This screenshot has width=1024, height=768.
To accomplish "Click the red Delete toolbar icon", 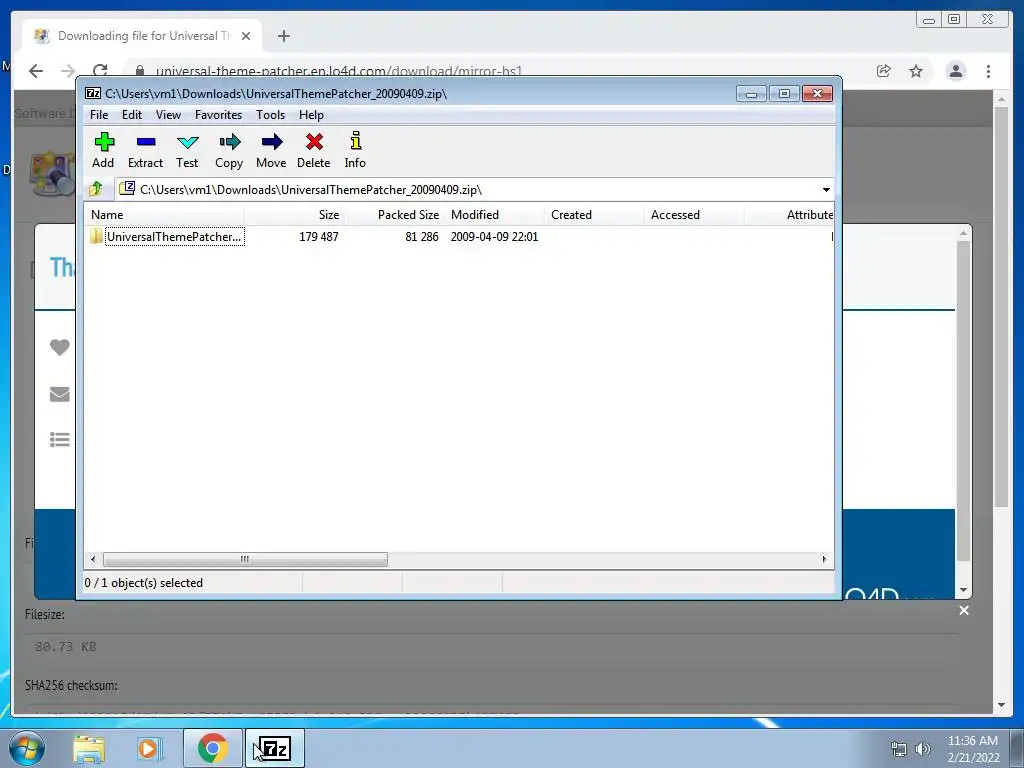I will point(313,150).
